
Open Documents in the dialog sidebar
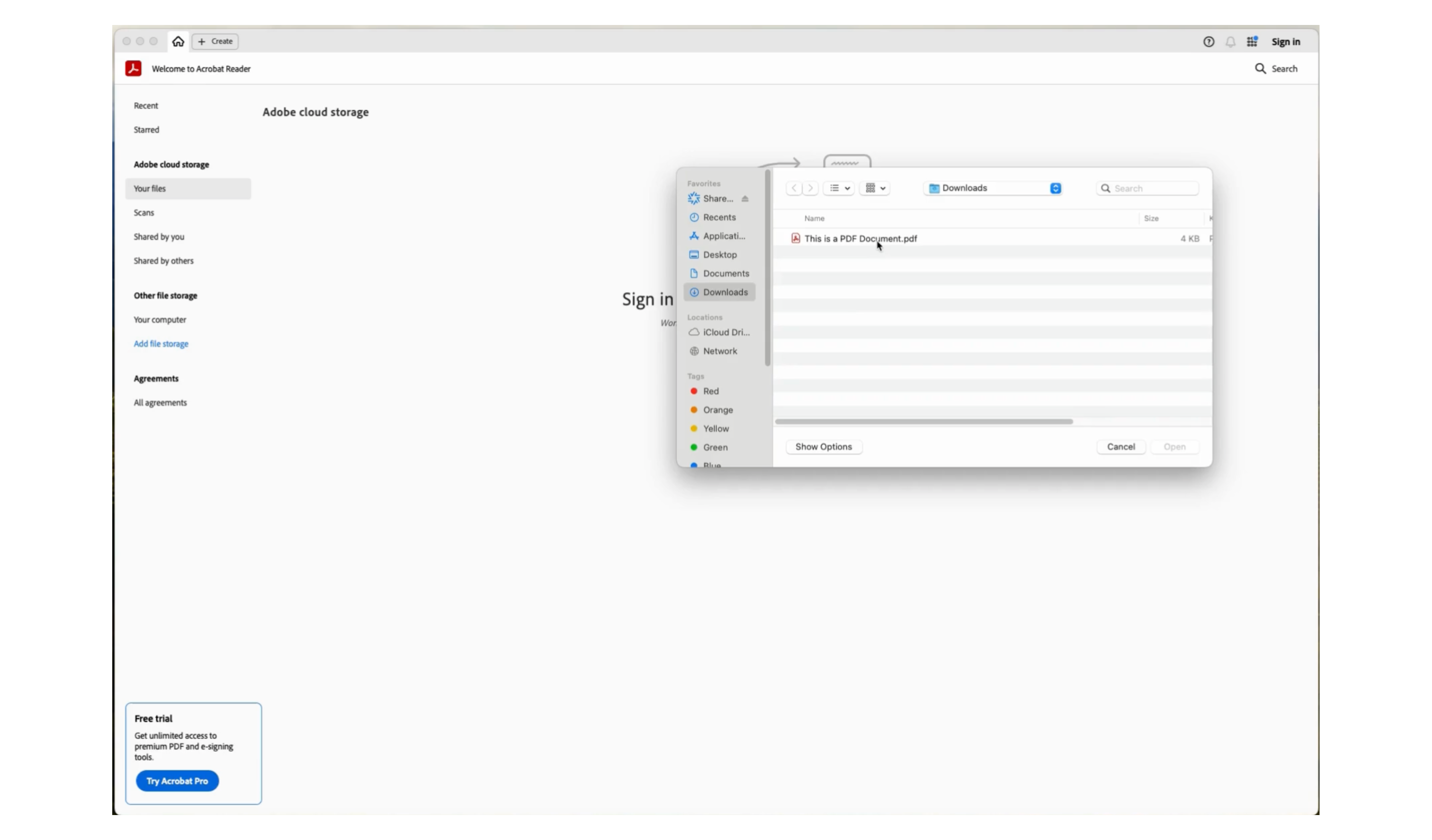pos(719,274)
